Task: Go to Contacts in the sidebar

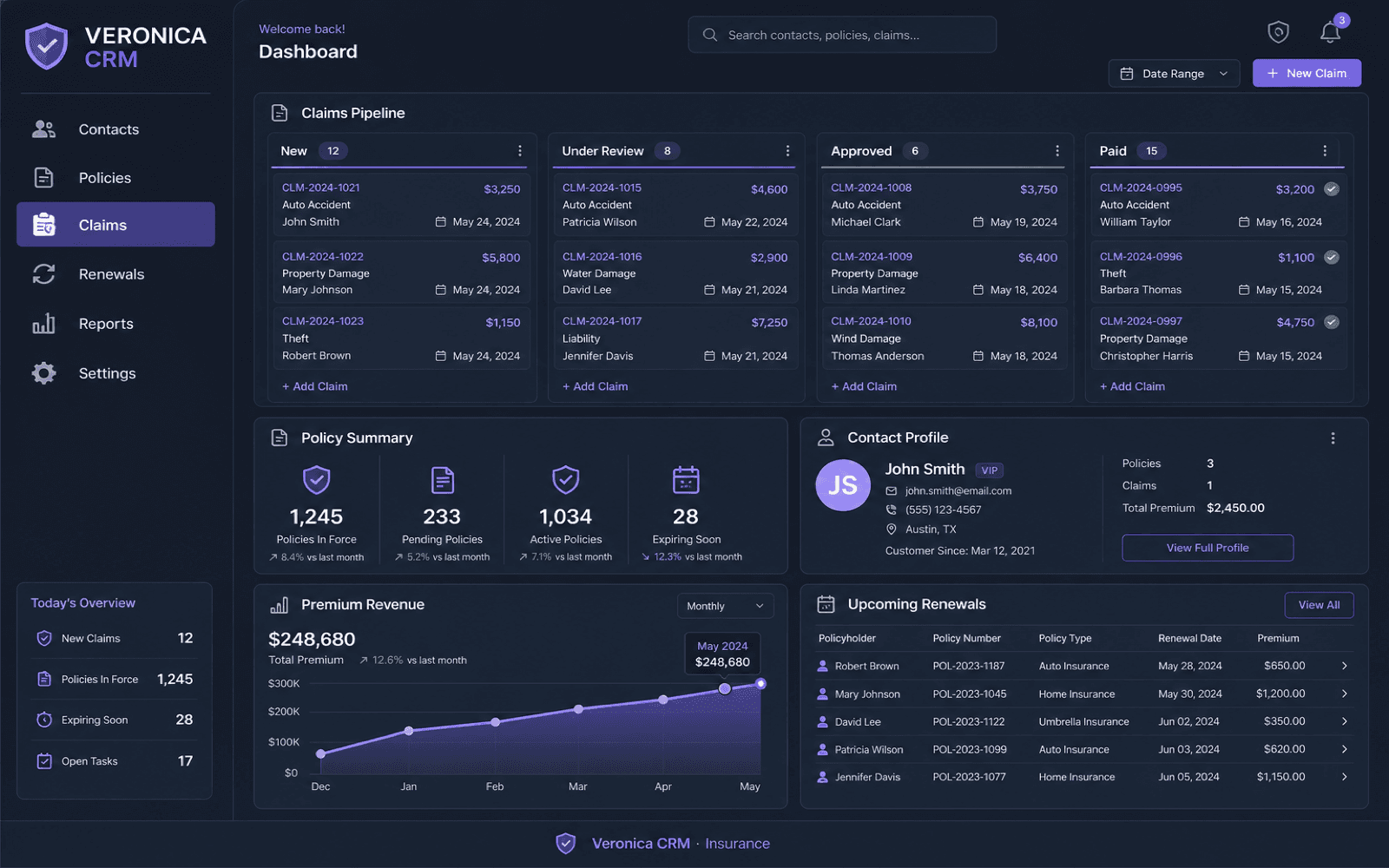Action: 115,129
